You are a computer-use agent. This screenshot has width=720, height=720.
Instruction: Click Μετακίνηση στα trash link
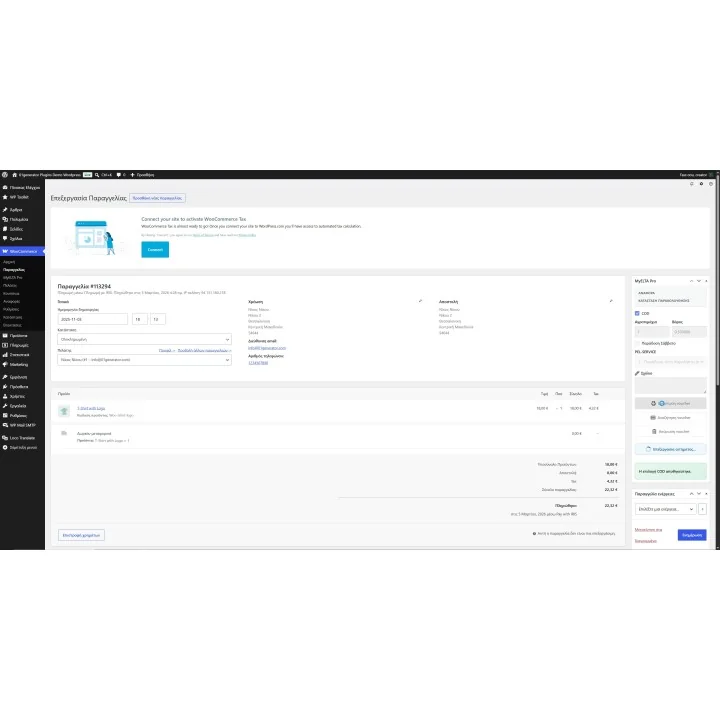[x=648, y=529]
